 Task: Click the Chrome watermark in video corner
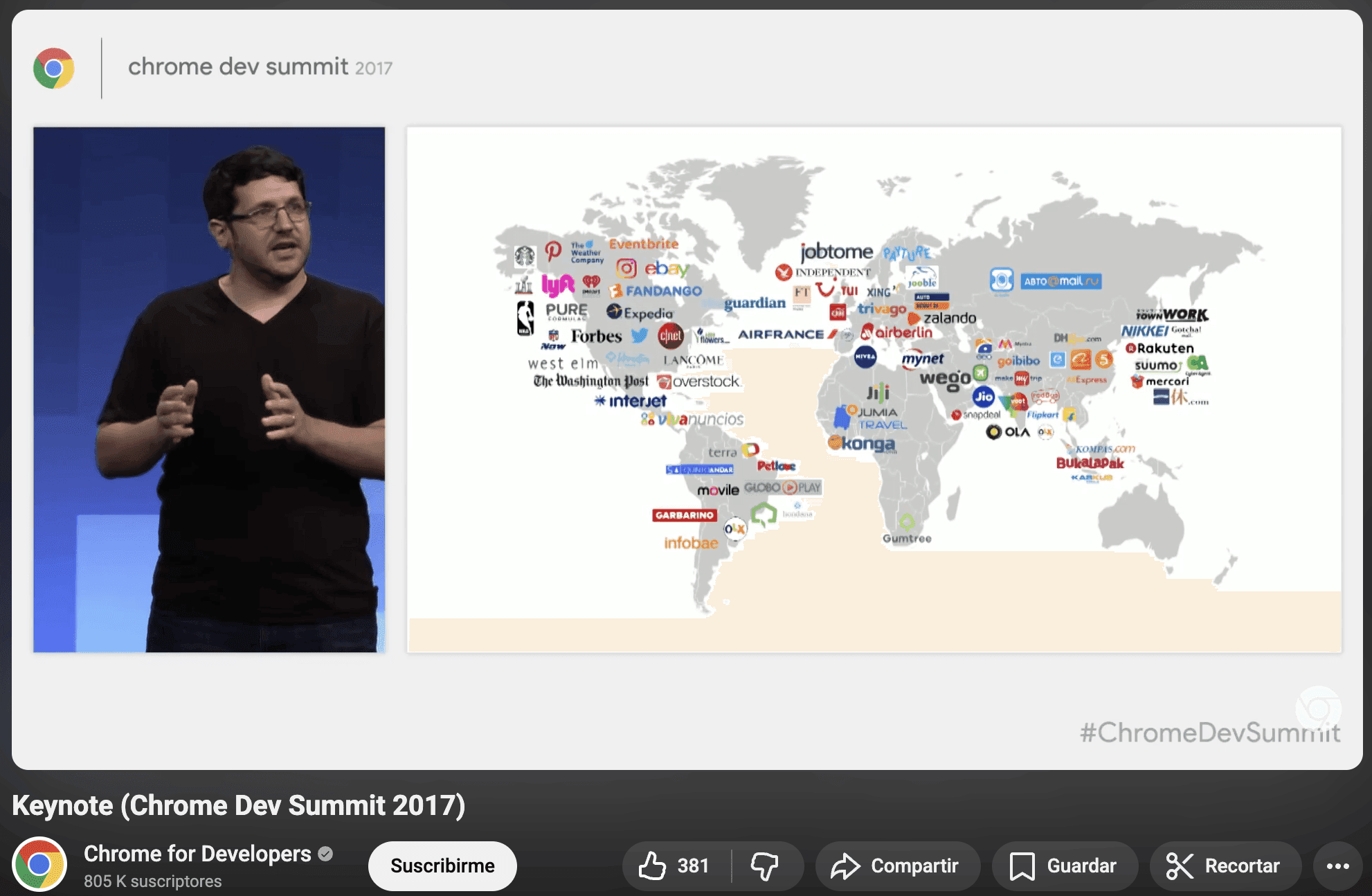pos(1318,708)
